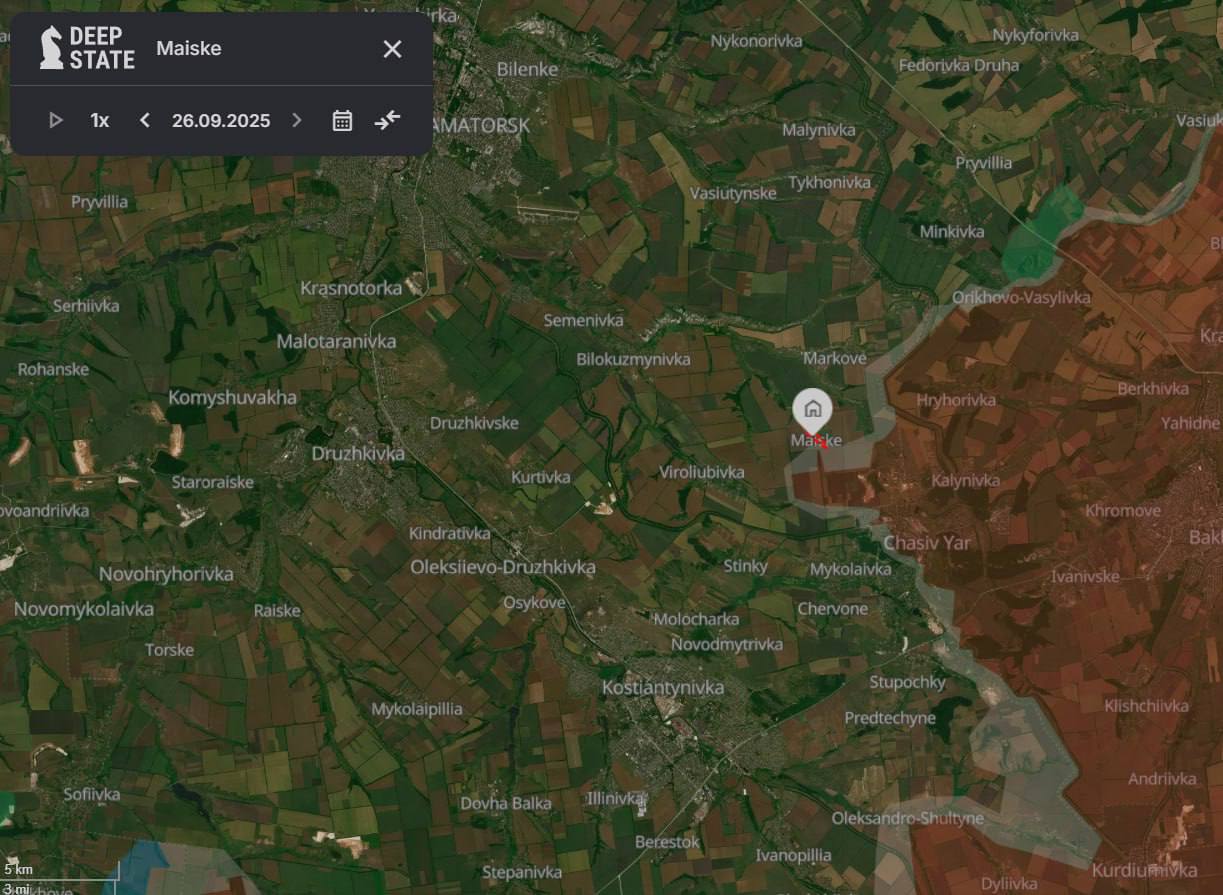Select the Maiske house map marker
Image resolution: width=1223 pixels, height=895 pixels.
click(x=811, y=410)
